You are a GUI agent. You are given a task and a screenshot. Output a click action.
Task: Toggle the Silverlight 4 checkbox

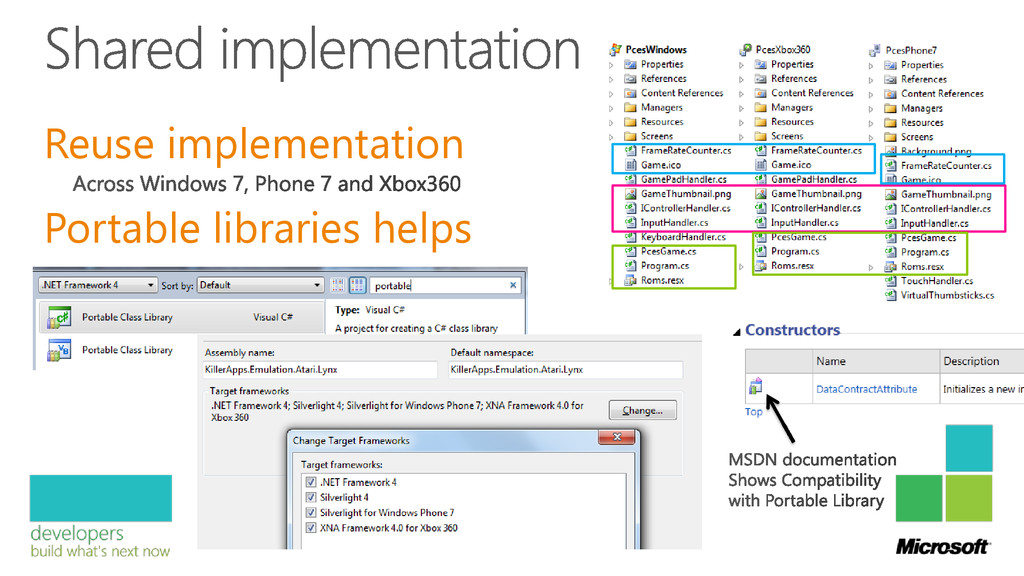pos(311,497)
